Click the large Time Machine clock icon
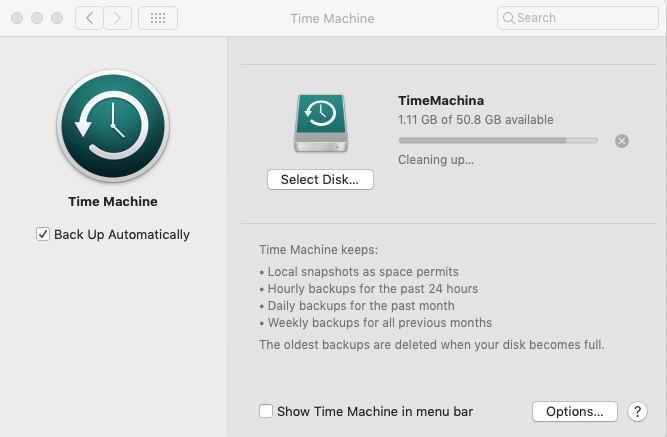The height and width of the screenshot is (437, 667). click(x=113, y=126)
